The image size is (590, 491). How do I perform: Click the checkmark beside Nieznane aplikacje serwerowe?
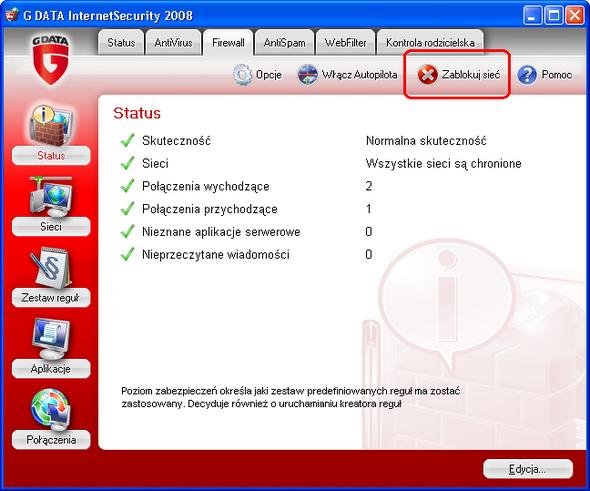tap(128, 231)
